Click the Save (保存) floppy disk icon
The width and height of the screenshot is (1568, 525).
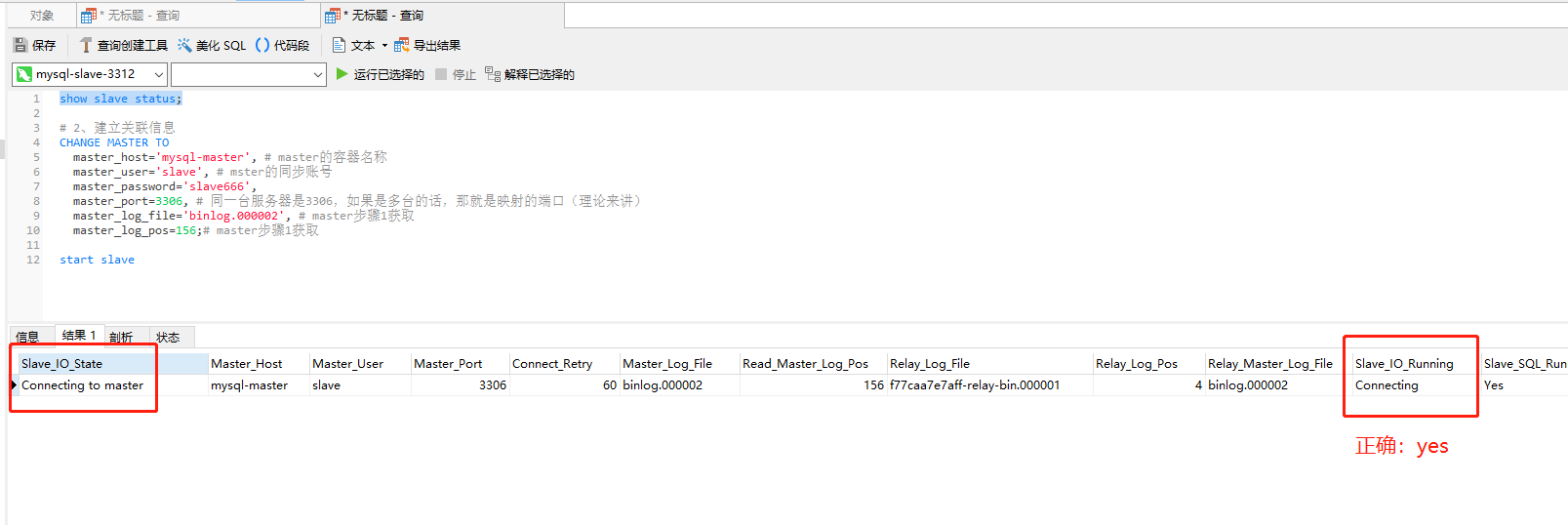point(20,45)
